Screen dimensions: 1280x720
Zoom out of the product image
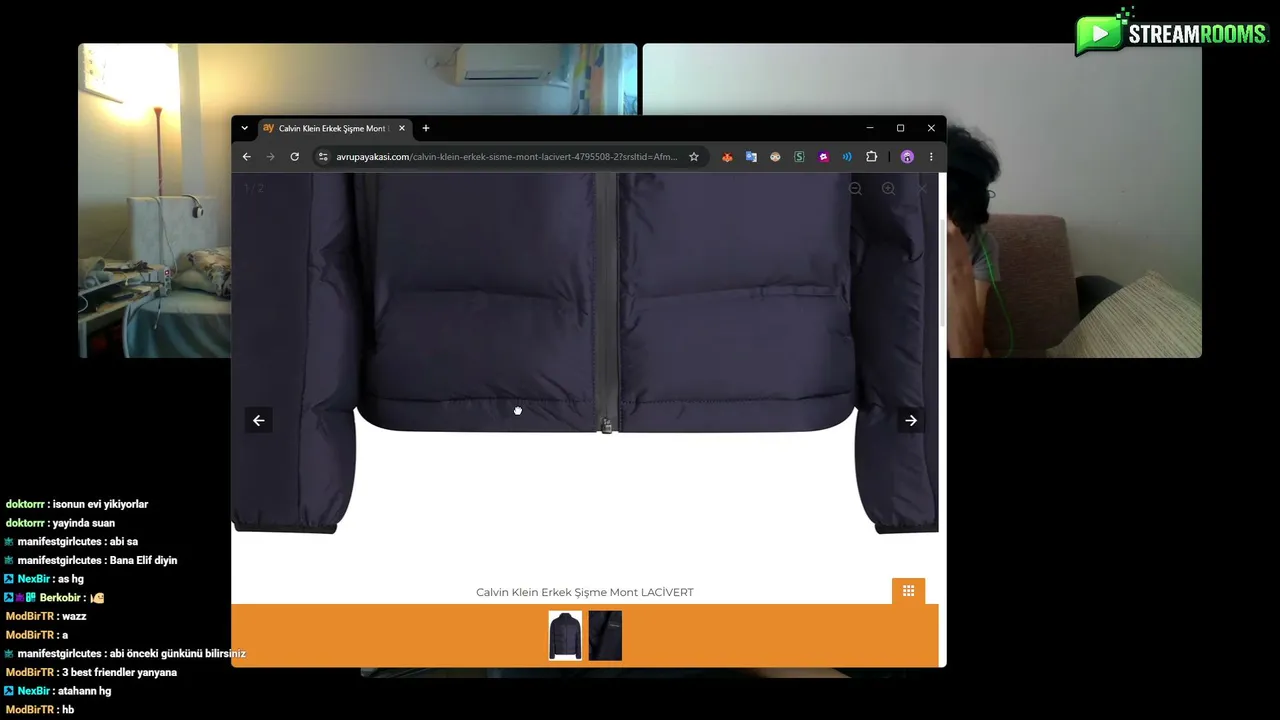856,189
